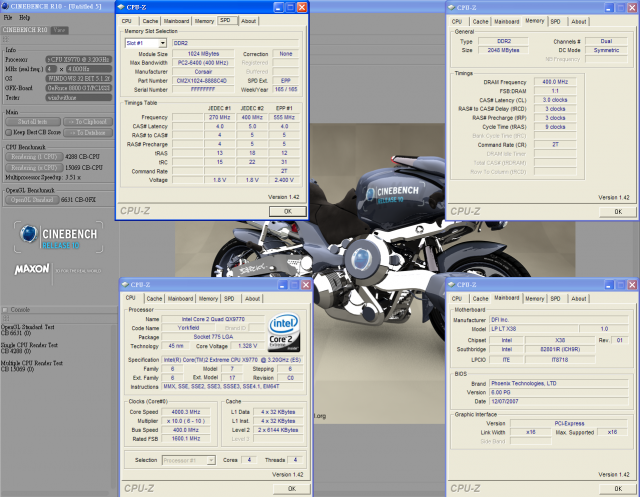Select the DRAM Frequency 400.0 MHz value
The height and width of the screenshot is (497, 640).
point(555,82)
